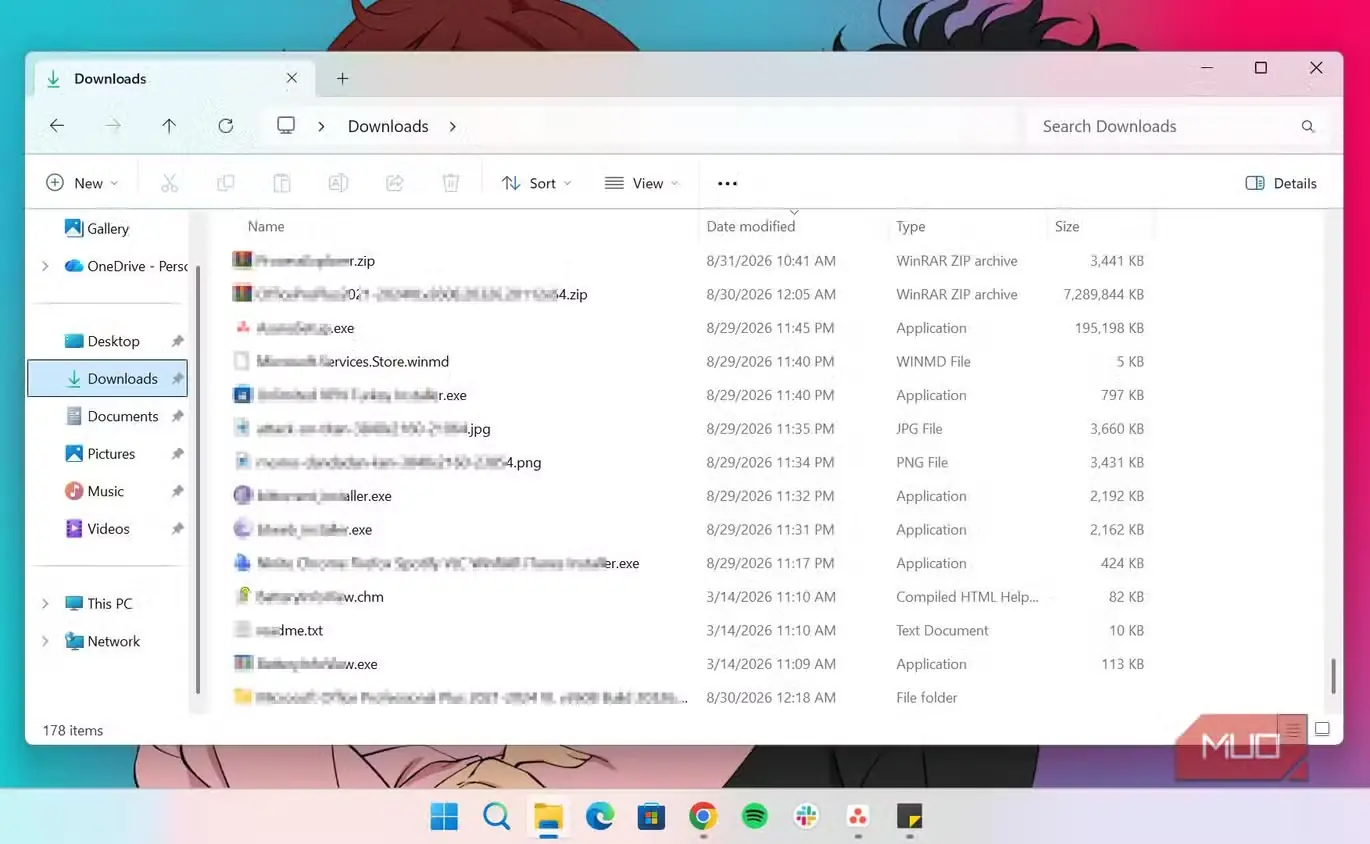This screenshot has height=844, width=1370.
Task: Click the file list vertical scrollbar thumb
Action: (x=1332, y=676)
